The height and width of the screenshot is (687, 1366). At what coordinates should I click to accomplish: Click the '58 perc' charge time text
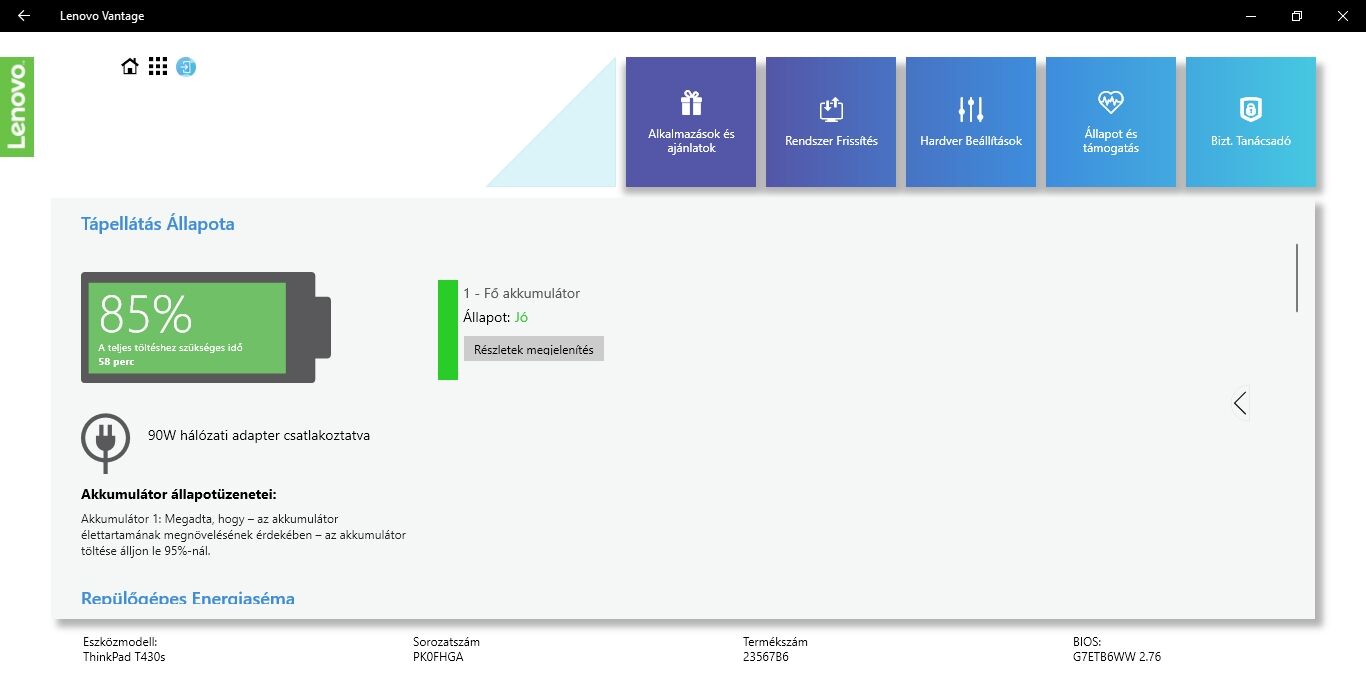pos(116,362)
